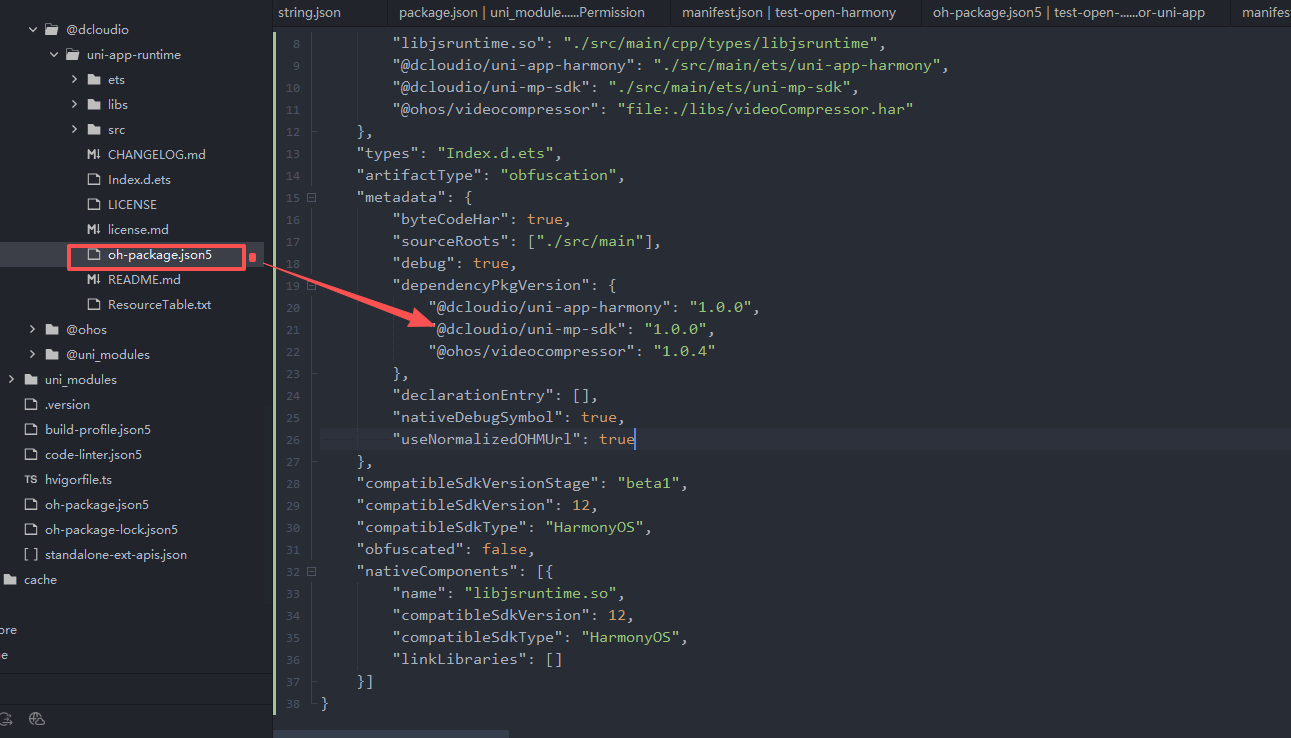The height and width of the screenshot is (738, 1291).
Task: Click the folder icon beside uni_modules
Action: [x=30, y=379]
